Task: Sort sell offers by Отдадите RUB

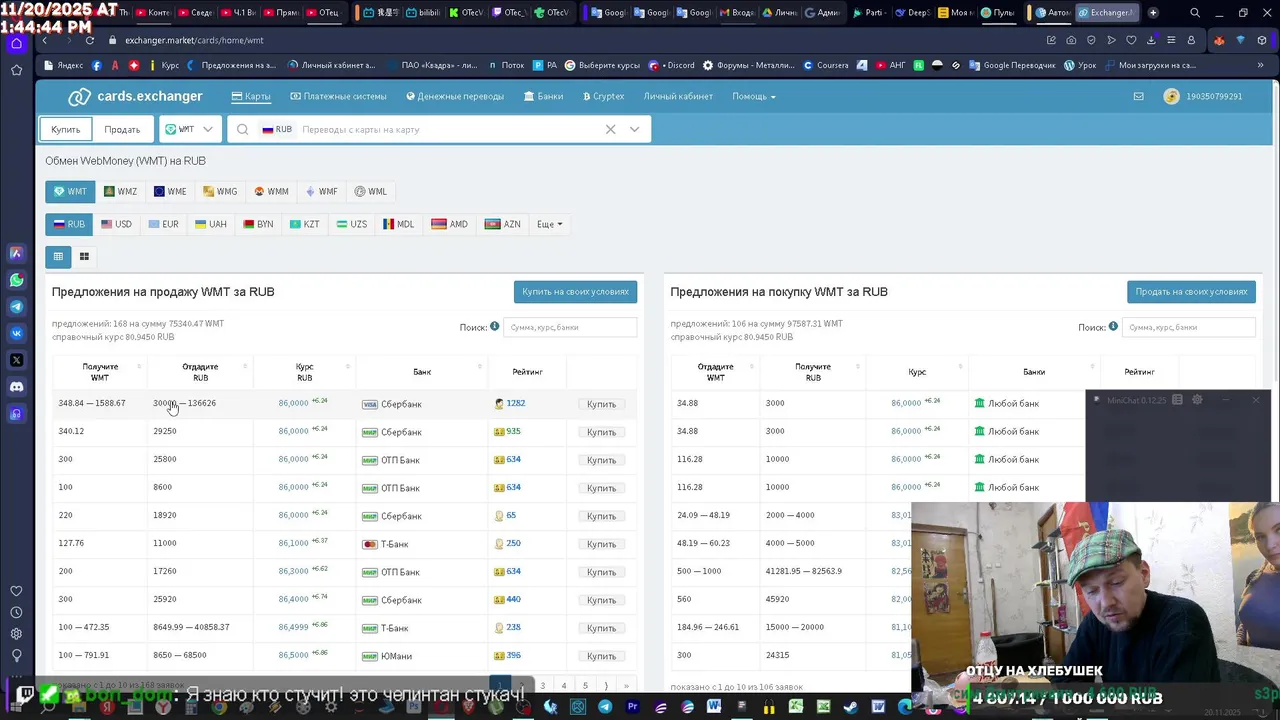Action: tap(200, 372)
